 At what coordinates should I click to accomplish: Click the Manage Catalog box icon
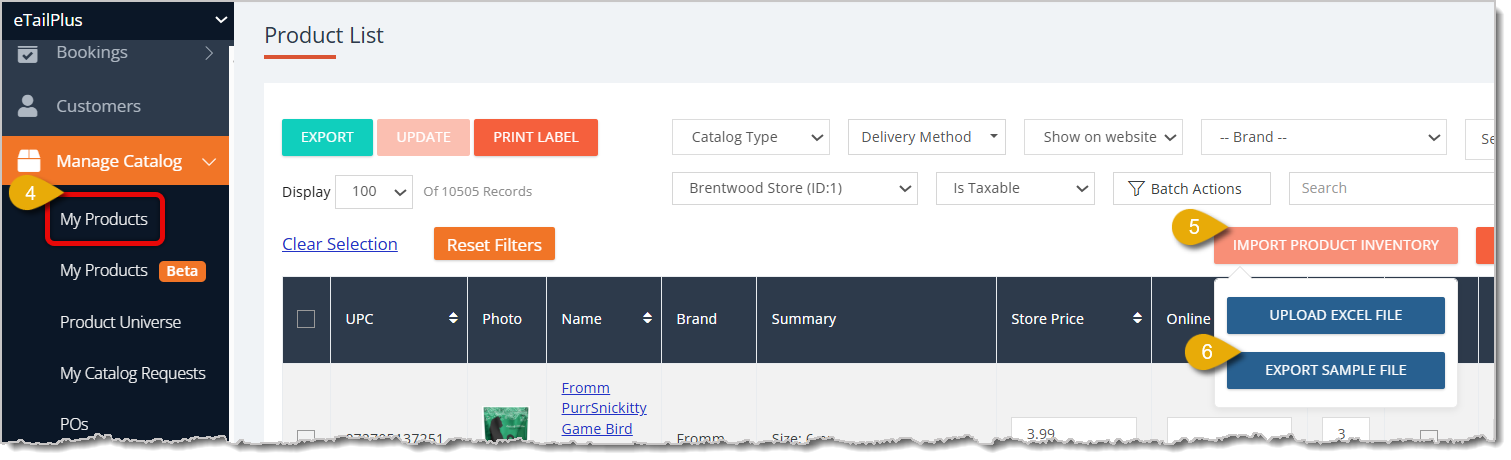point(29,161)
